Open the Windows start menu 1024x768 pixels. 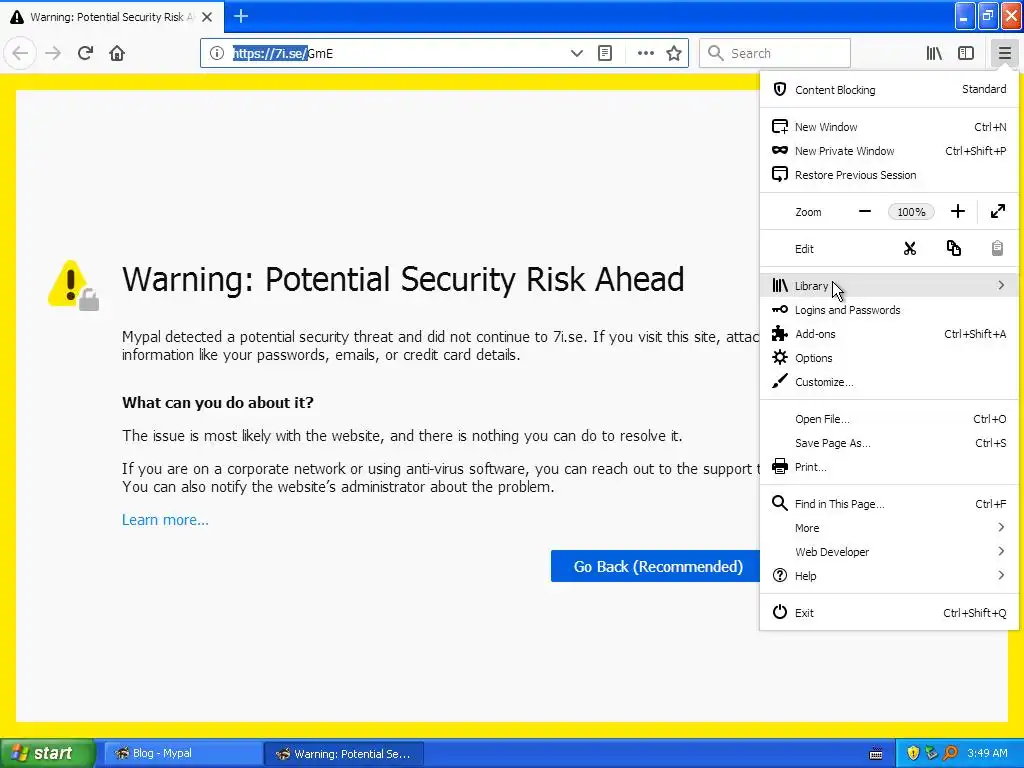48,753
